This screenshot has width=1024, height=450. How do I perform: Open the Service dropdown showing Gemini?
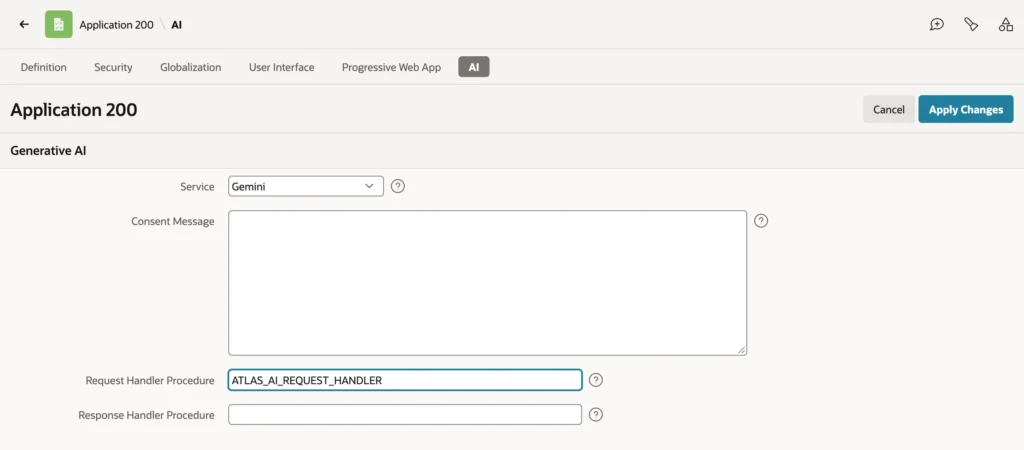coord(306,186)
